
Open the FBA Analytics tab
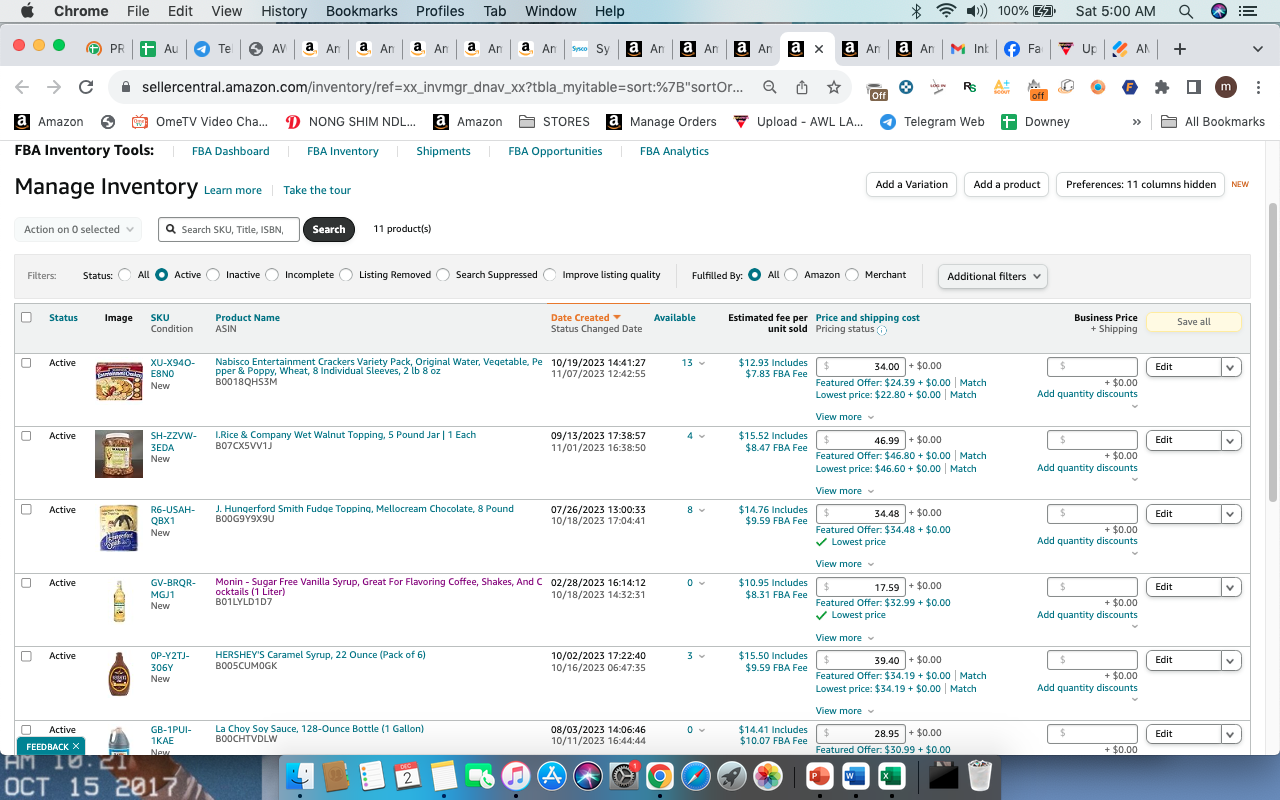click(674, 152)
